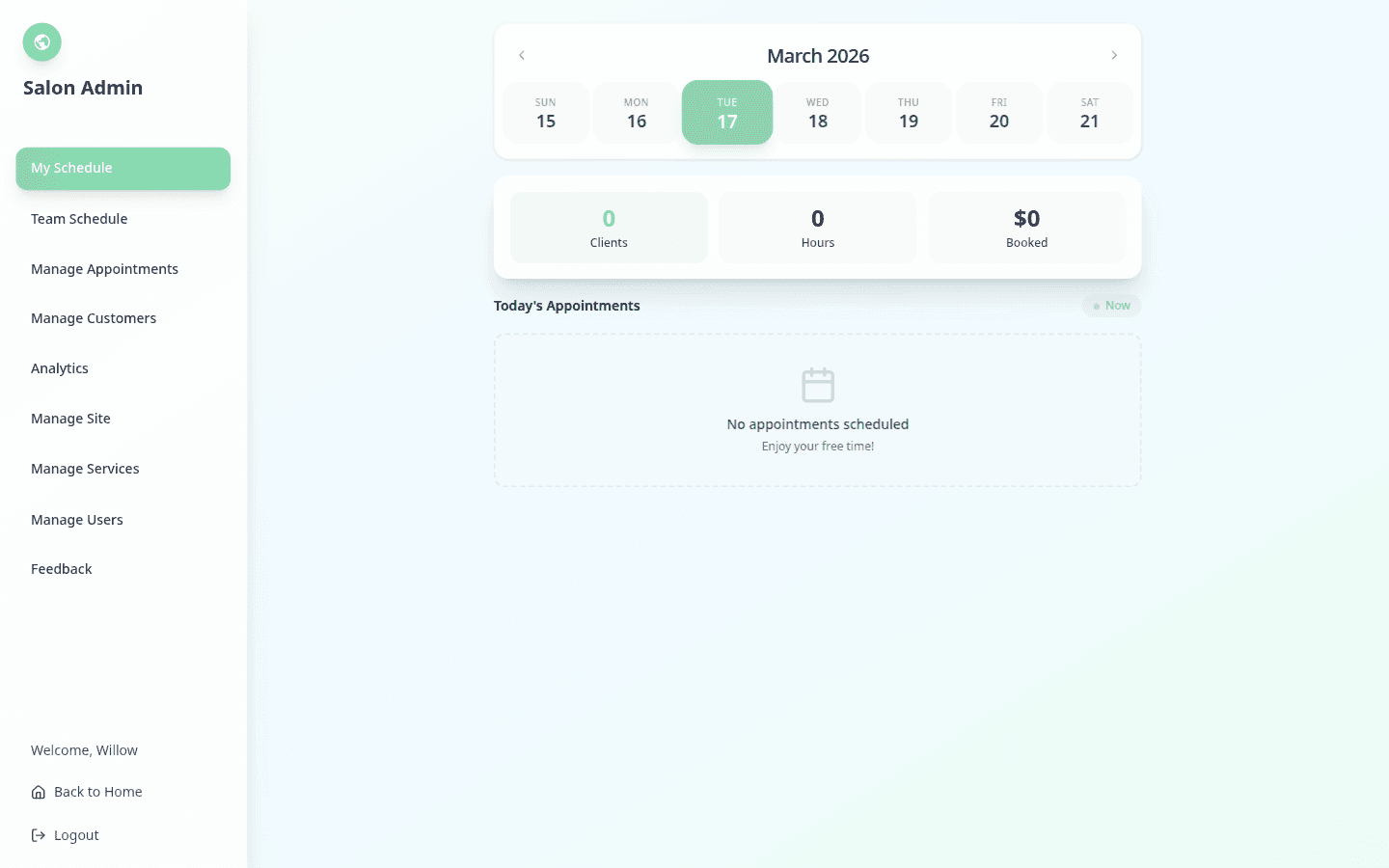Click the calendar icon in the empty appointments area

[x=817, y=384]
